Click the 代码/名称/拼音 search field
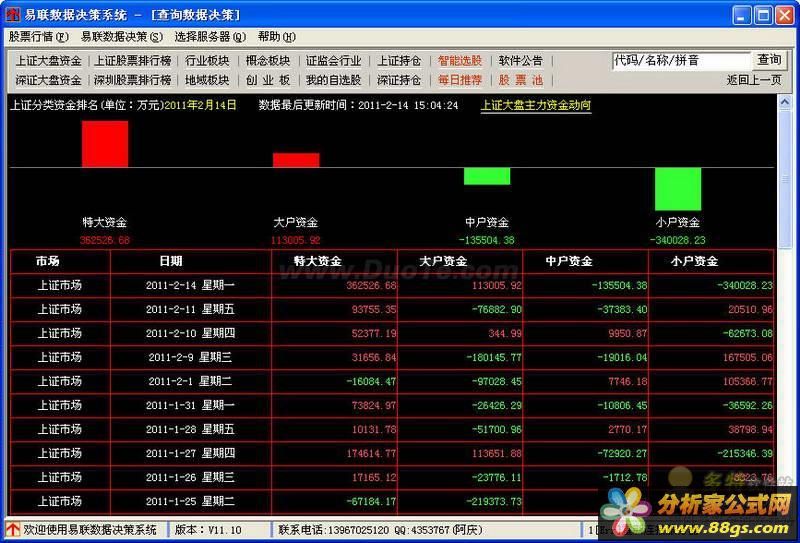This screenshot has width=800, height=543. click(x=681, y=60)
